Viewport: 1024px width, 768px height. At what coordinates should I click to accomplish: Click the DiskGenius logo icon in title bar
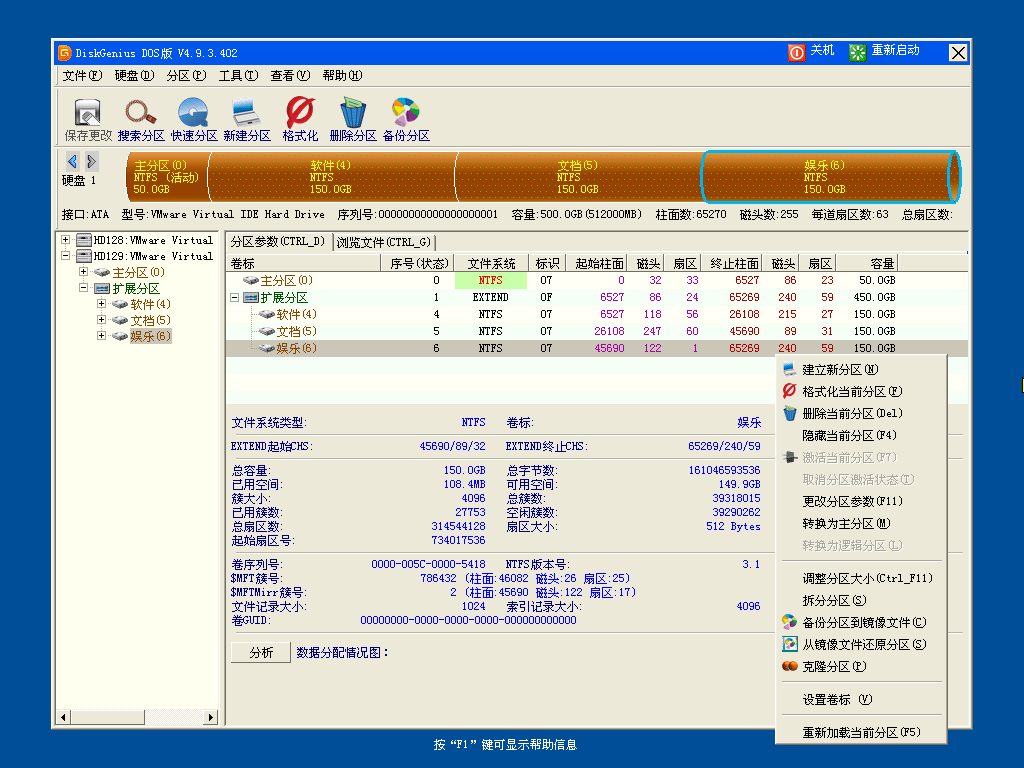pos(65,53)
